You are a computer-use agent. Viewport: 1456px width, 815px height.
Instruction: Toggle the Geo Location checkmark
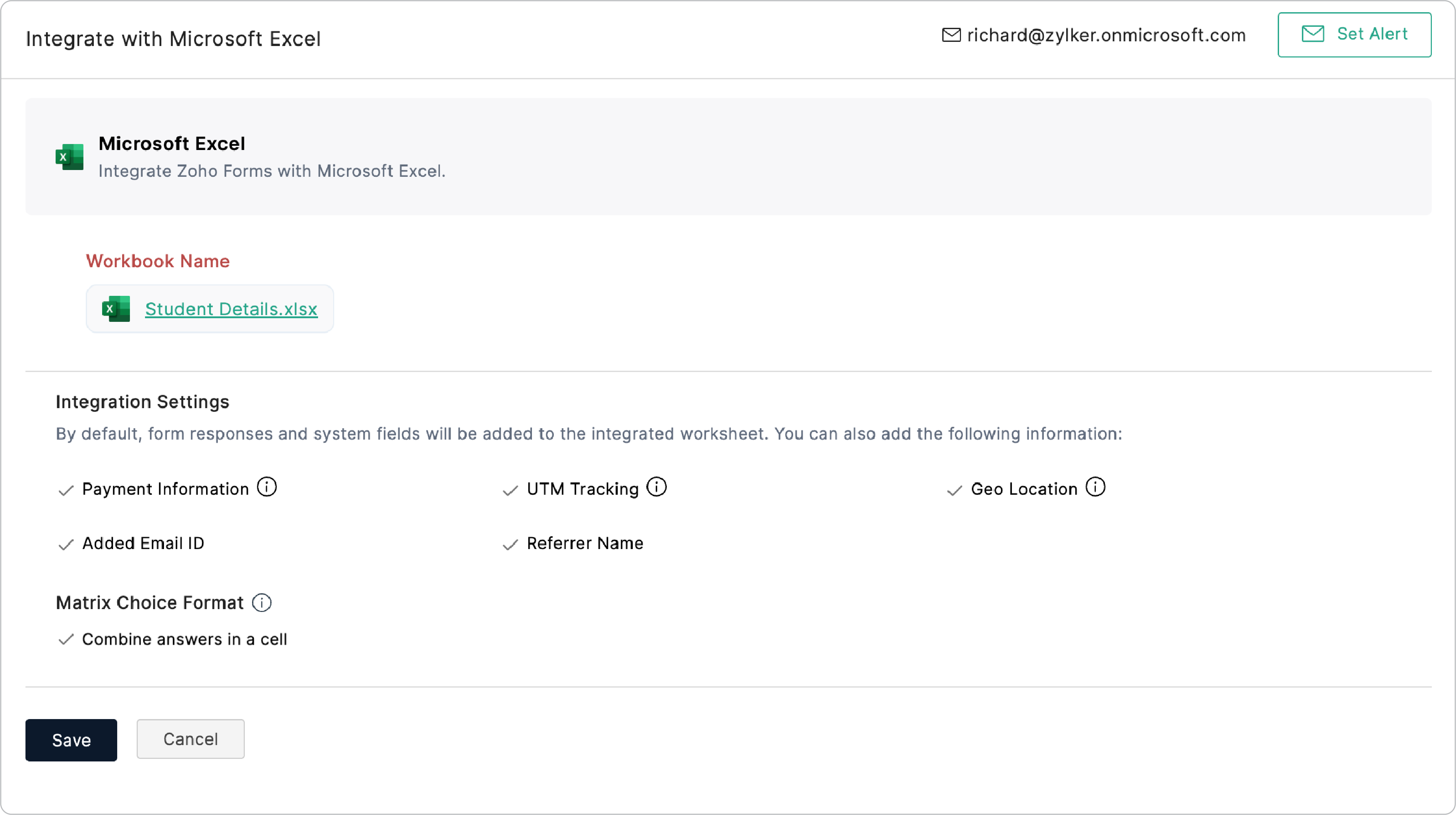coord(954,490)
